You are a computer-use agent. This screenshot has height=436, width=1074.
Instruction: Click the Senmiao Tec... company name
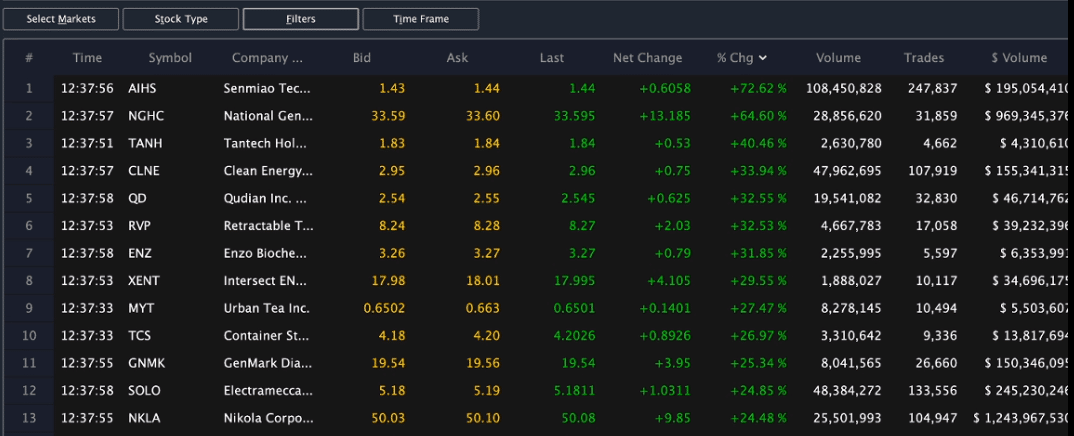point(267,88)
